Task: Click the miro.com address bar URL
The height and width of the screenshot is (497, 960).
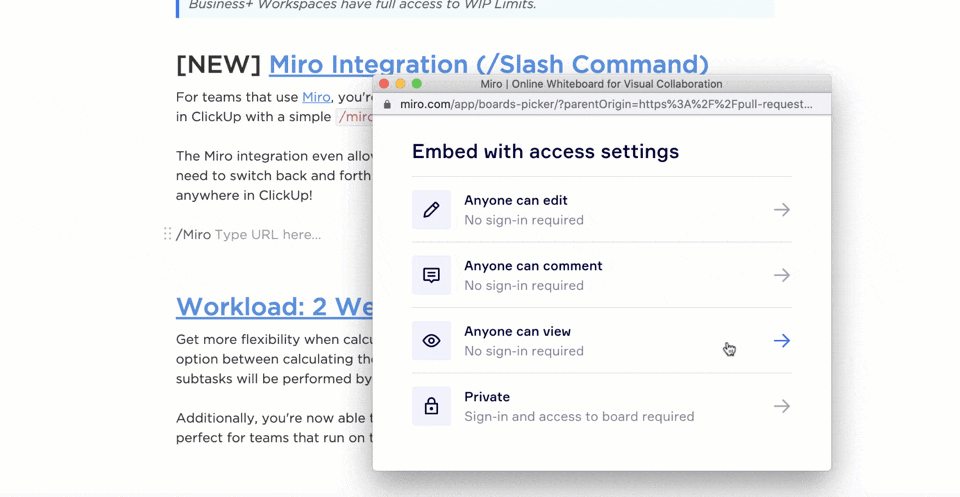Action: 606,104
